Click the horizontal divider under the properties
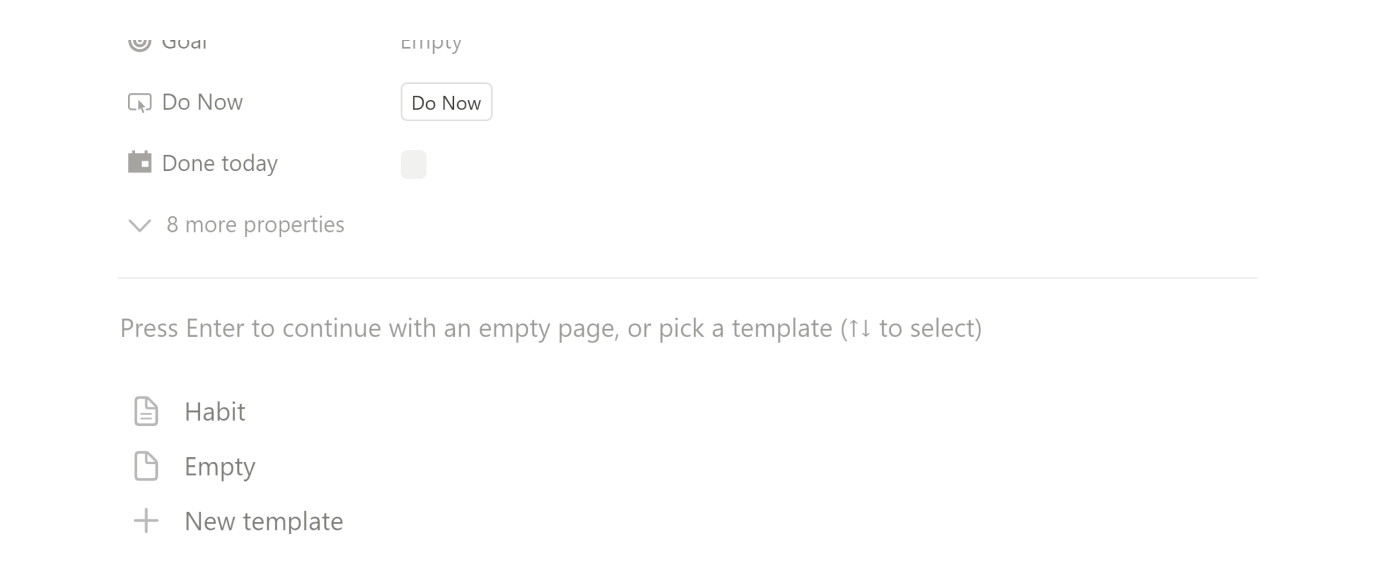The height and width of the screenshot is (574, 1376). coord(687,278)
